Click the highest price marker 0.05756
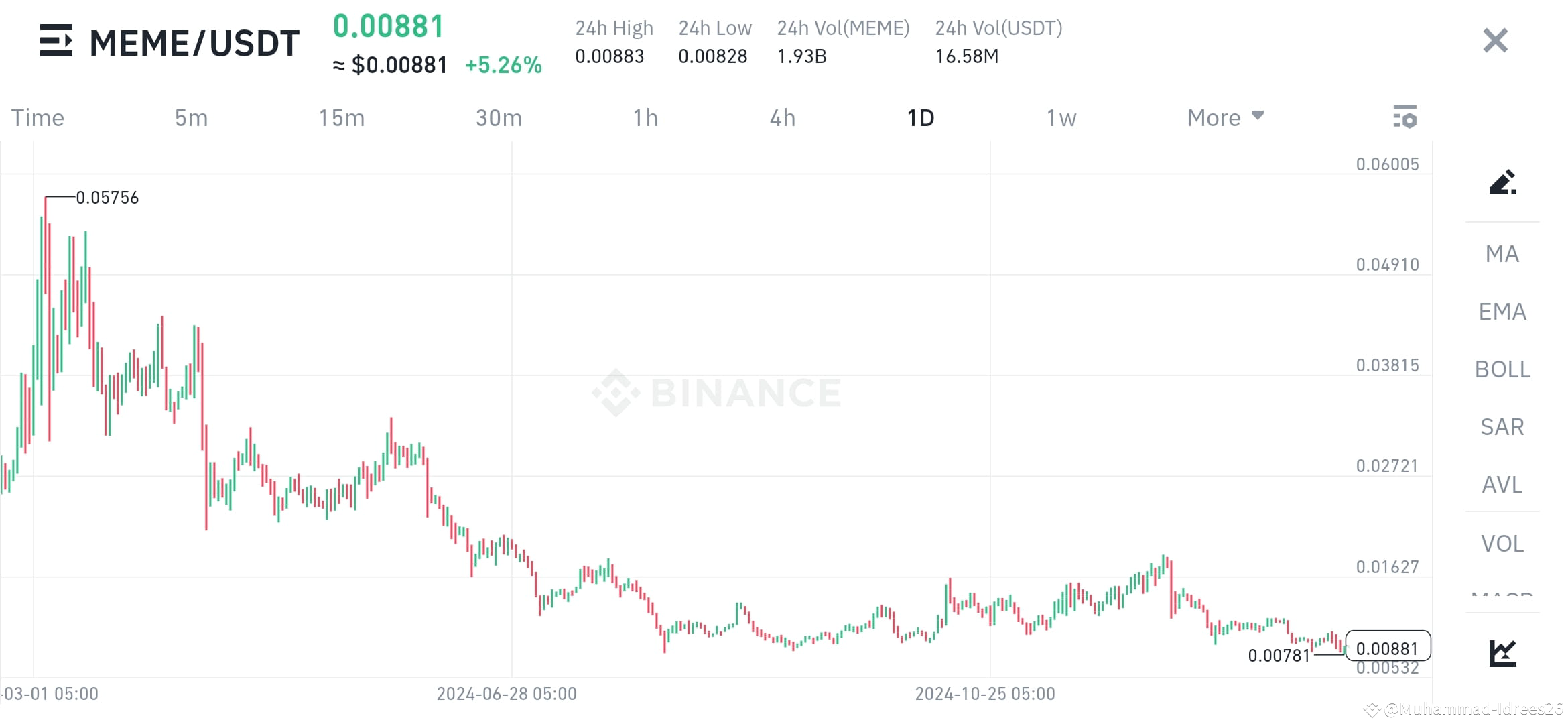The width and height of the screenshot is (1568, 724). pos(107,196)
